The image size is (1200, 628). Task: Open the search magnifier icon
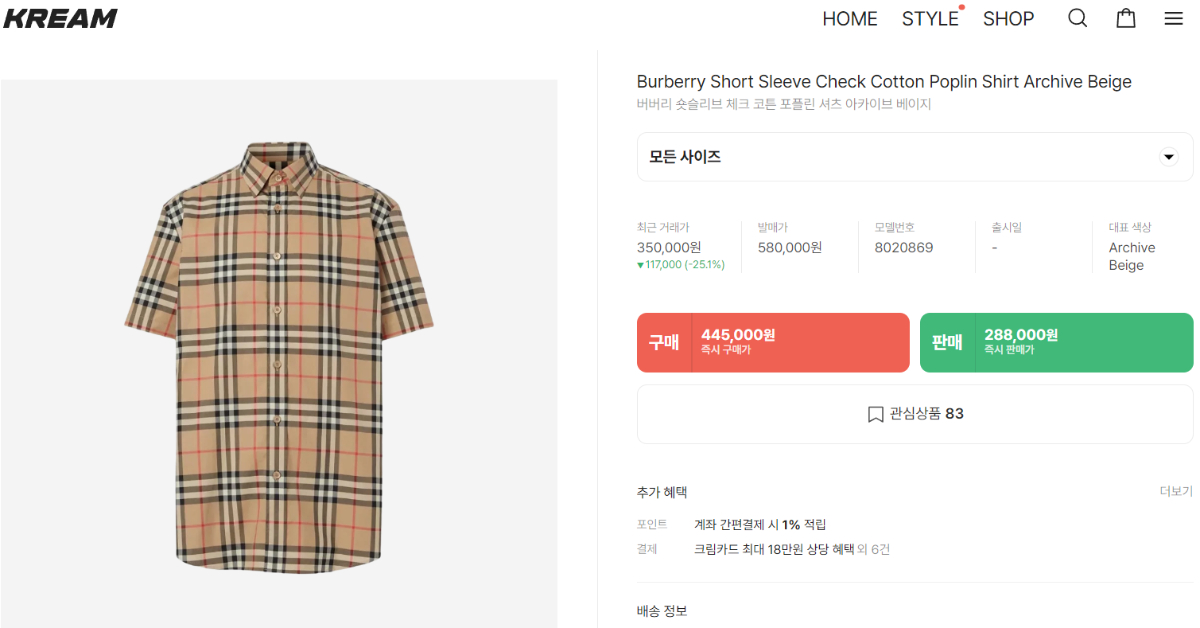click(1077, 18)
